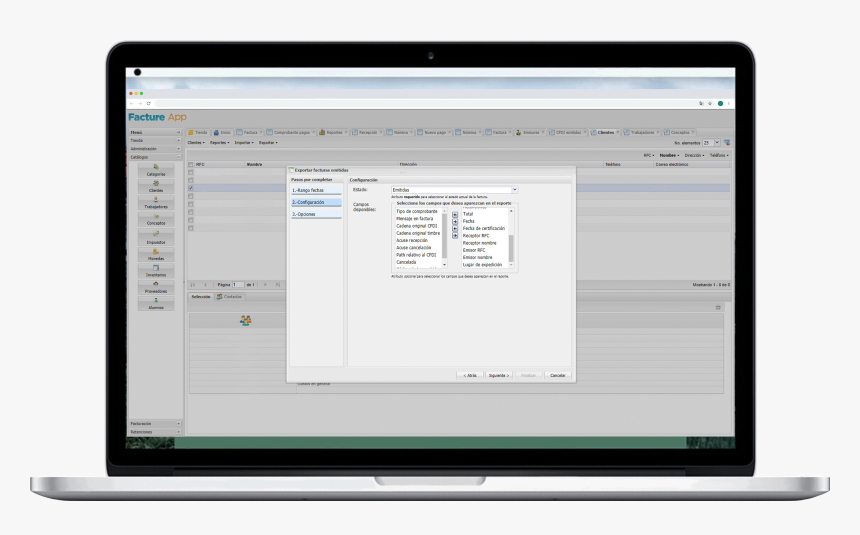Go to step 1.-Rango fechas

click(x=316, y=190)
